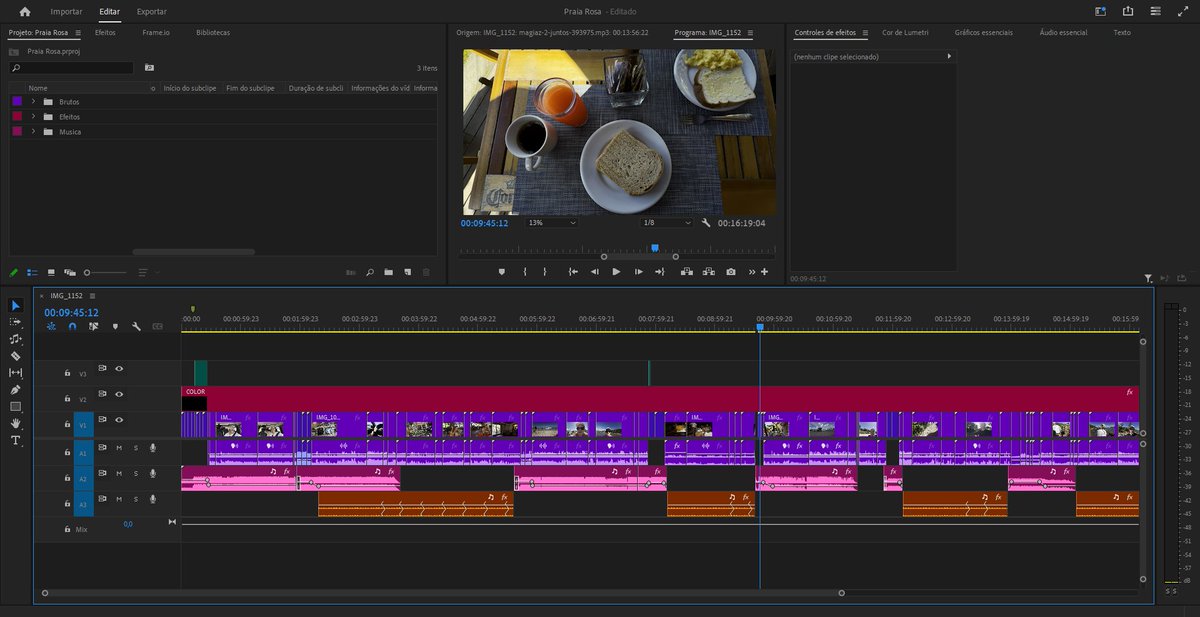Select the Track Select Forward tool

(15, 322)
